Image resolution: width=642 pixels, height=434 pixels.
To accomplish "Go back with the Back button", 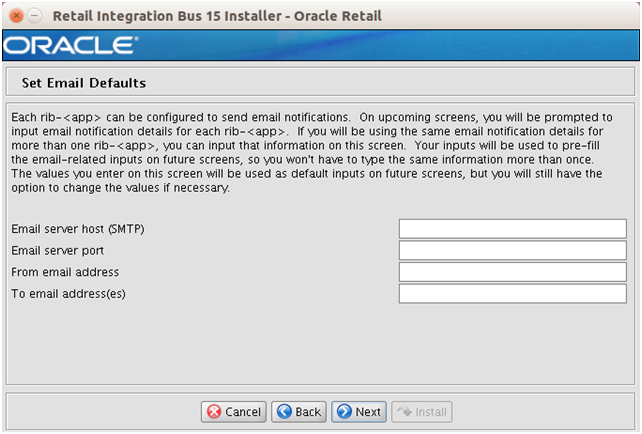I will 299,411.
